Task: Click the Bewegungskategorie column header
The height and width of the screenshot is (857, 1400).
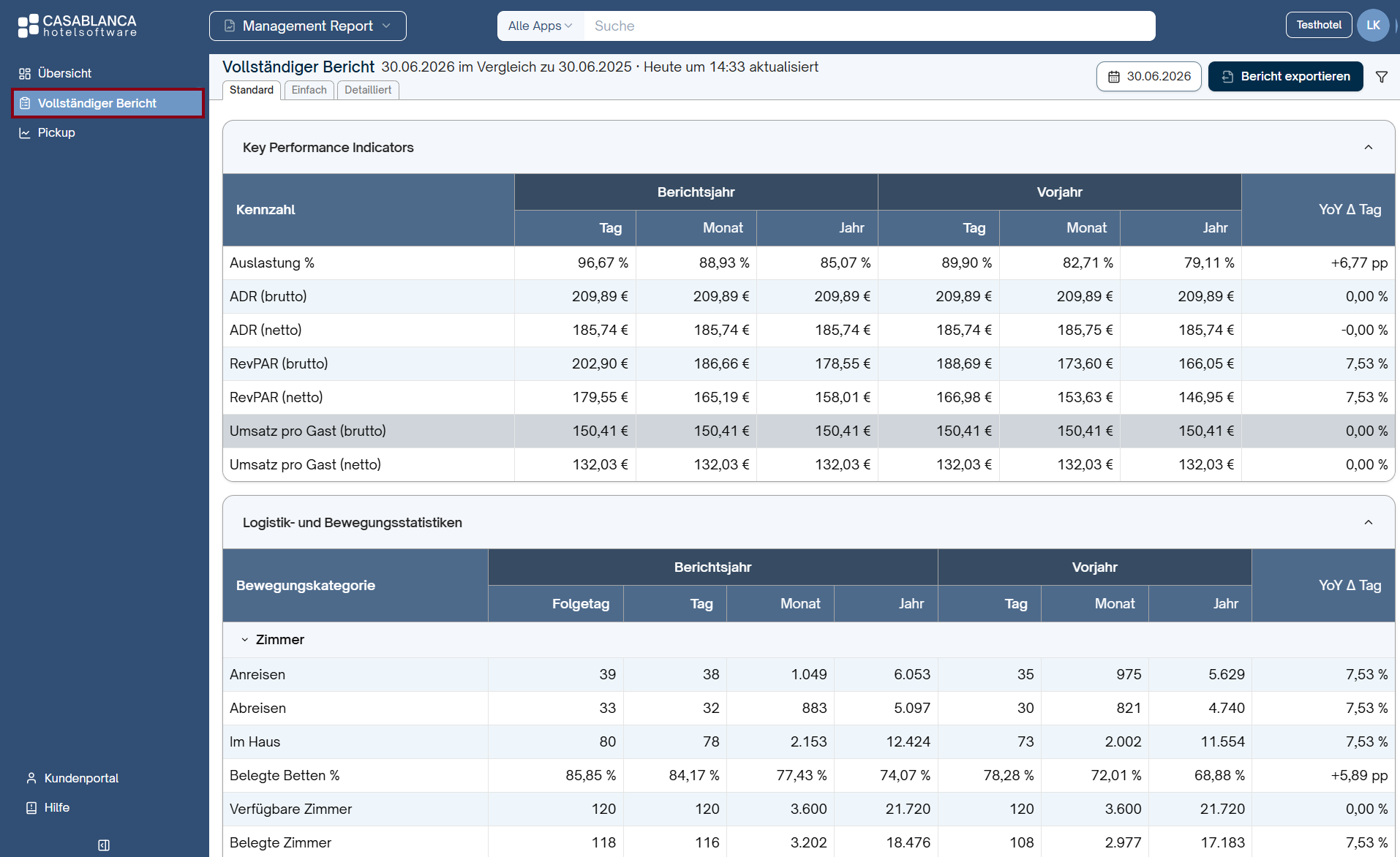Action: [x=355, y=586]
